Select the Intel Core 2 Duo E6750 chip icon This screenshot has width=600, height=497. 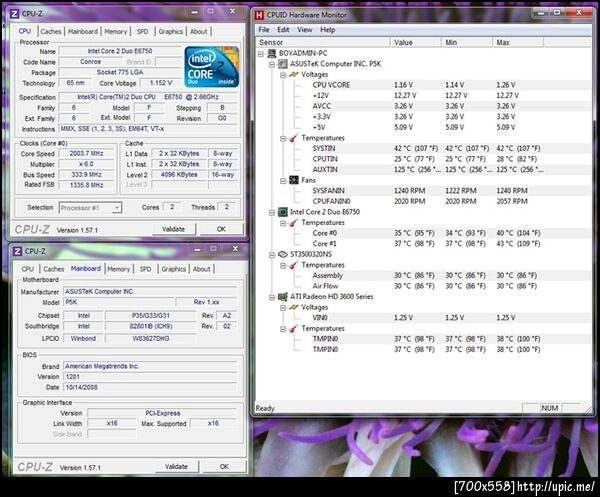coord(282,212)
